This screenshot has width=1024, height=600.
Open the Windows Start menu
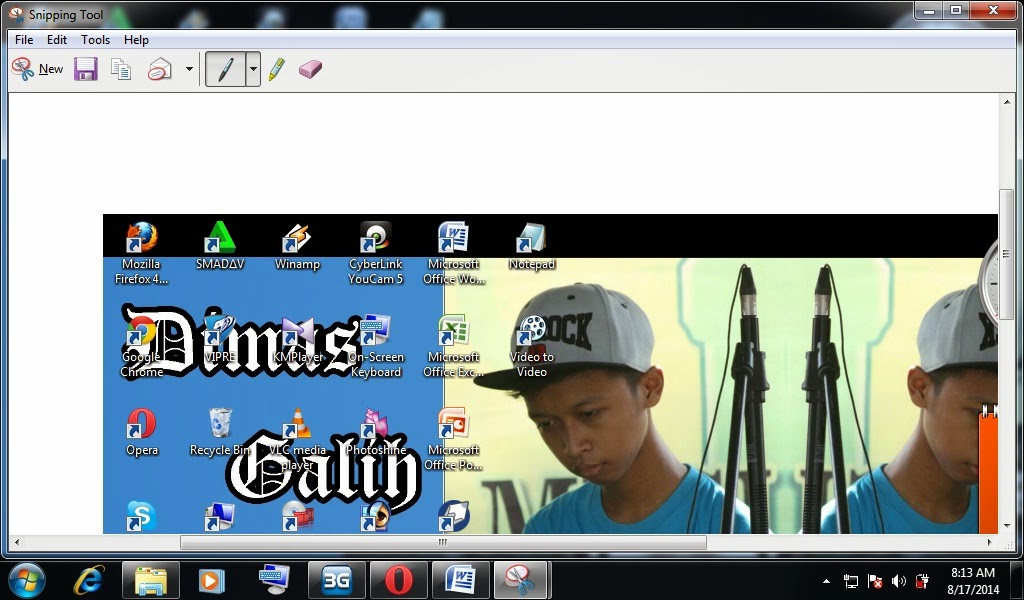click(24, 580)
